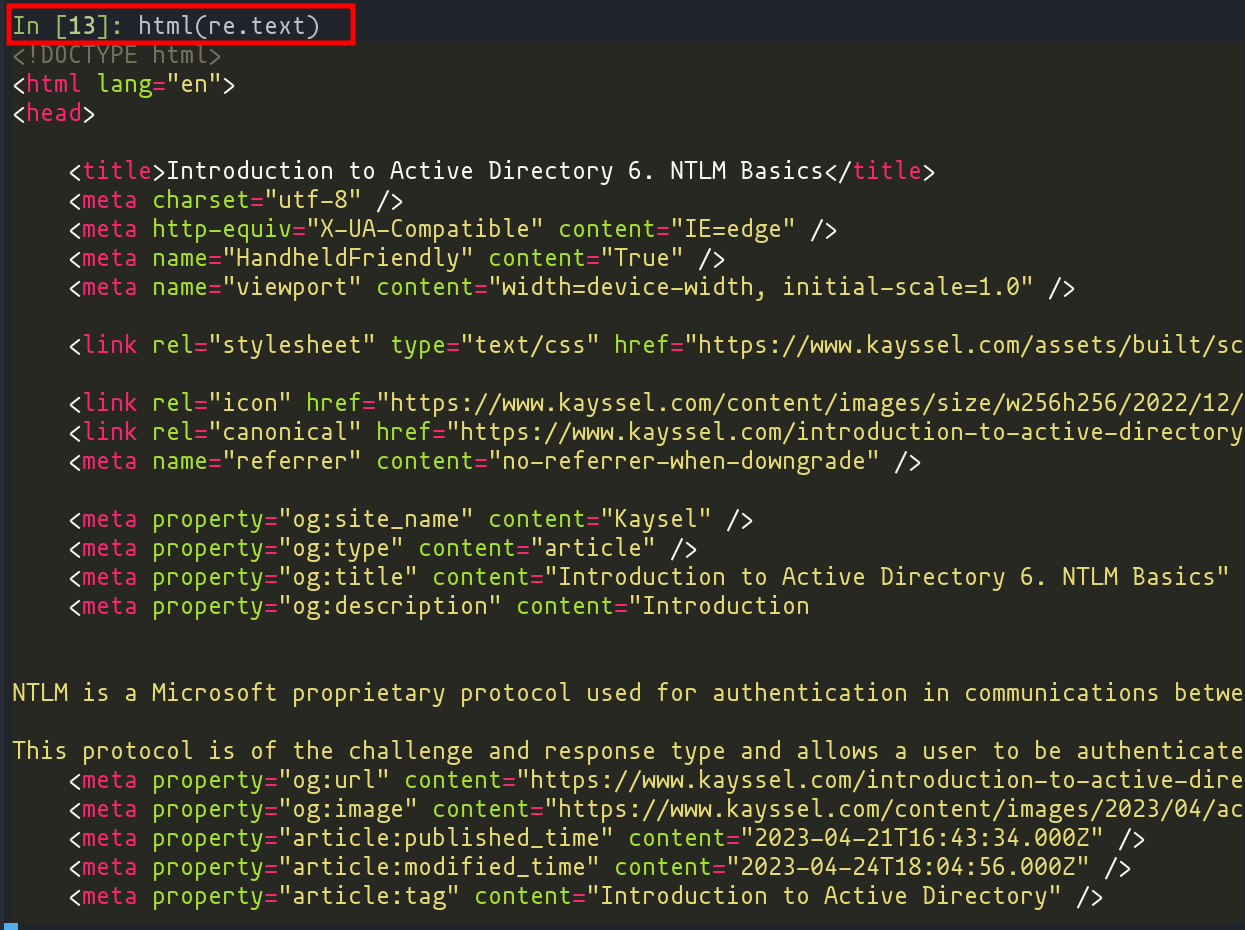
Task: Click the og:type article meta line
Action: 383,548
